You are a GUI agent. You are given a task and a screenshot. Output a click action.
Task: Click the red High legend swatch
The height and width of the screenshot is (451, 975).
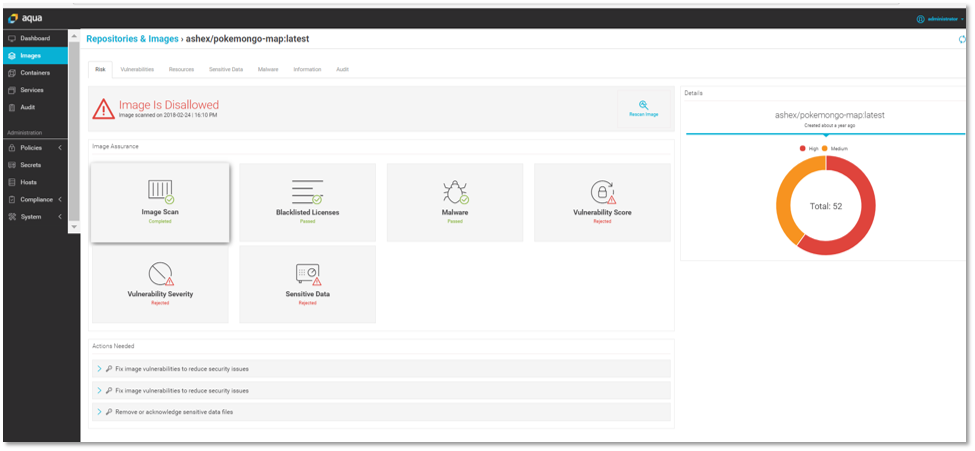click(x=802, y=149)
